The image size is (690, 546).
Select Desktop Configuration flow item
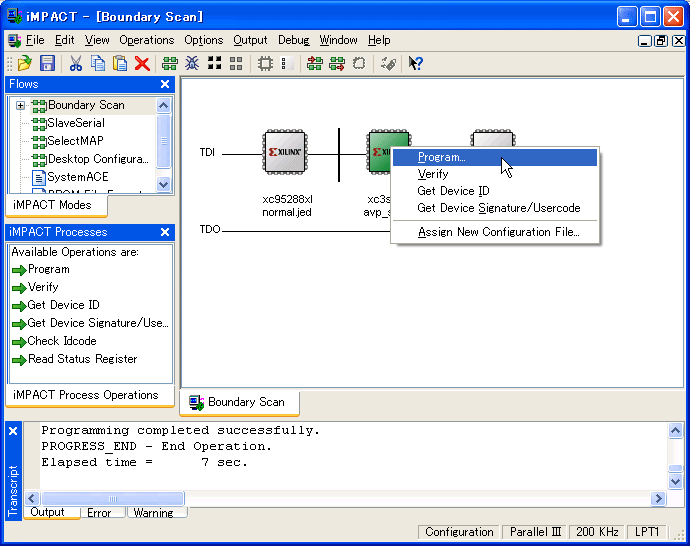pyautogui.click(x=98, y=159)
